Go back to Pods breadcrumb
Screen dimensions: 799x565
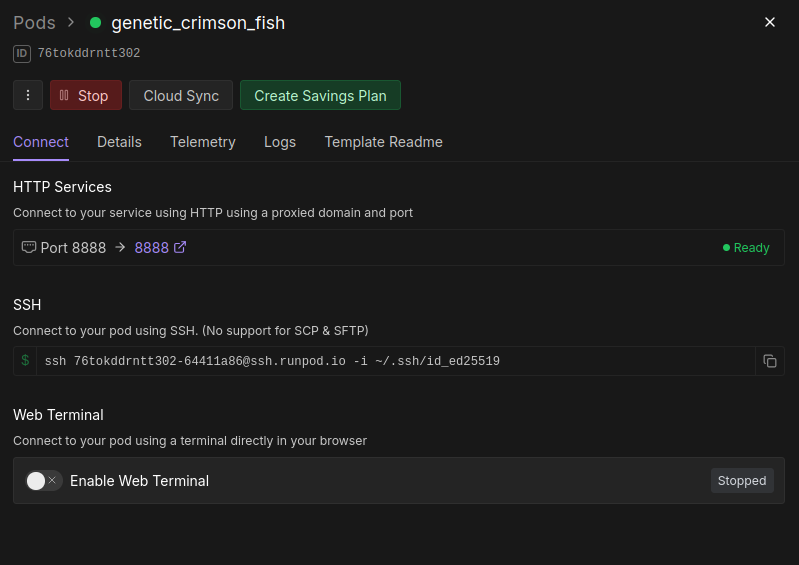tap(34, 22)
